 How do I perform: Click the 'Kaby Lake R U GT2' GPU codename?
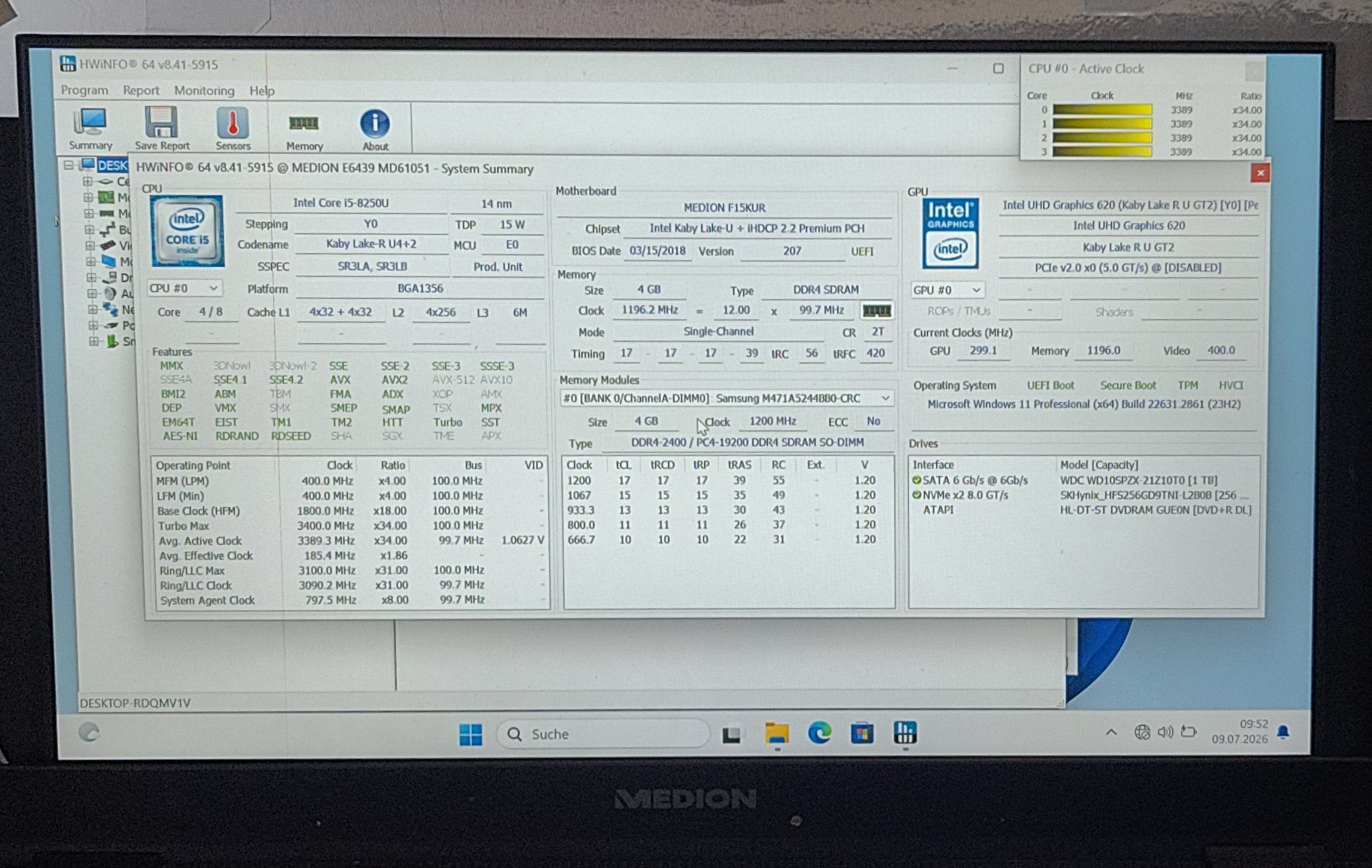[1128, 247]
